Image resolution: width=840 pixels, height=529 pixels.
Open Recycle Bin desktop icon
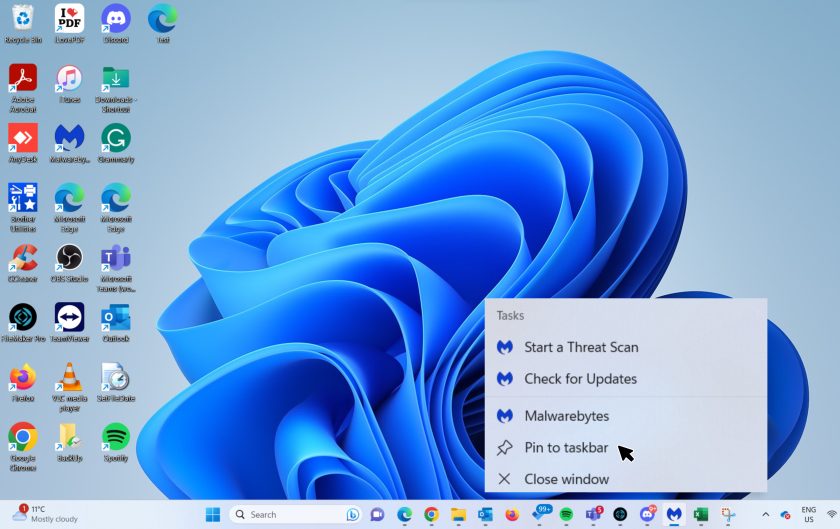pyautogui.click(x=22, y=20)
